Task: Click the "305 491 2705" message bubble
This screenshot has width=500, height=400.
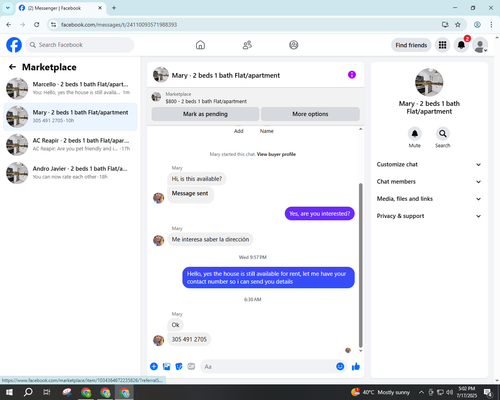Action: pyautogui.click(x=189, y=339)
